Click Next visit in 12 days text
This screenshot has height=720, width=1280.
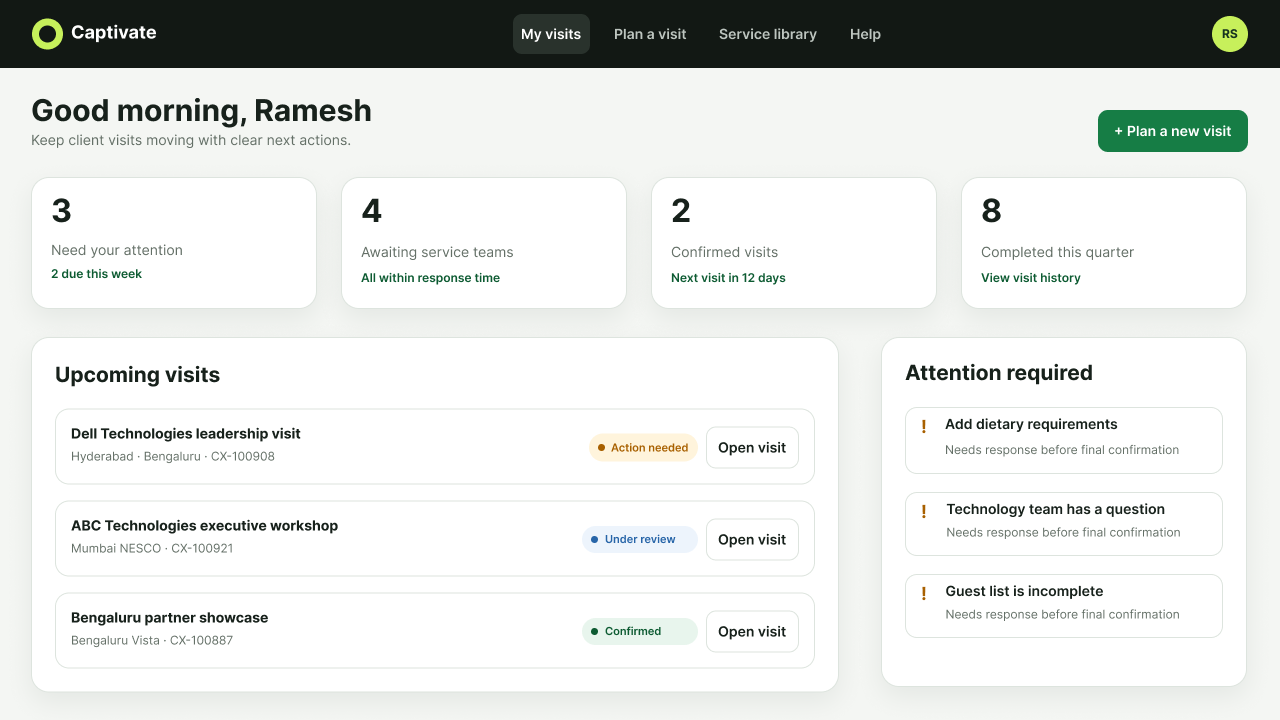click(728, 278)
